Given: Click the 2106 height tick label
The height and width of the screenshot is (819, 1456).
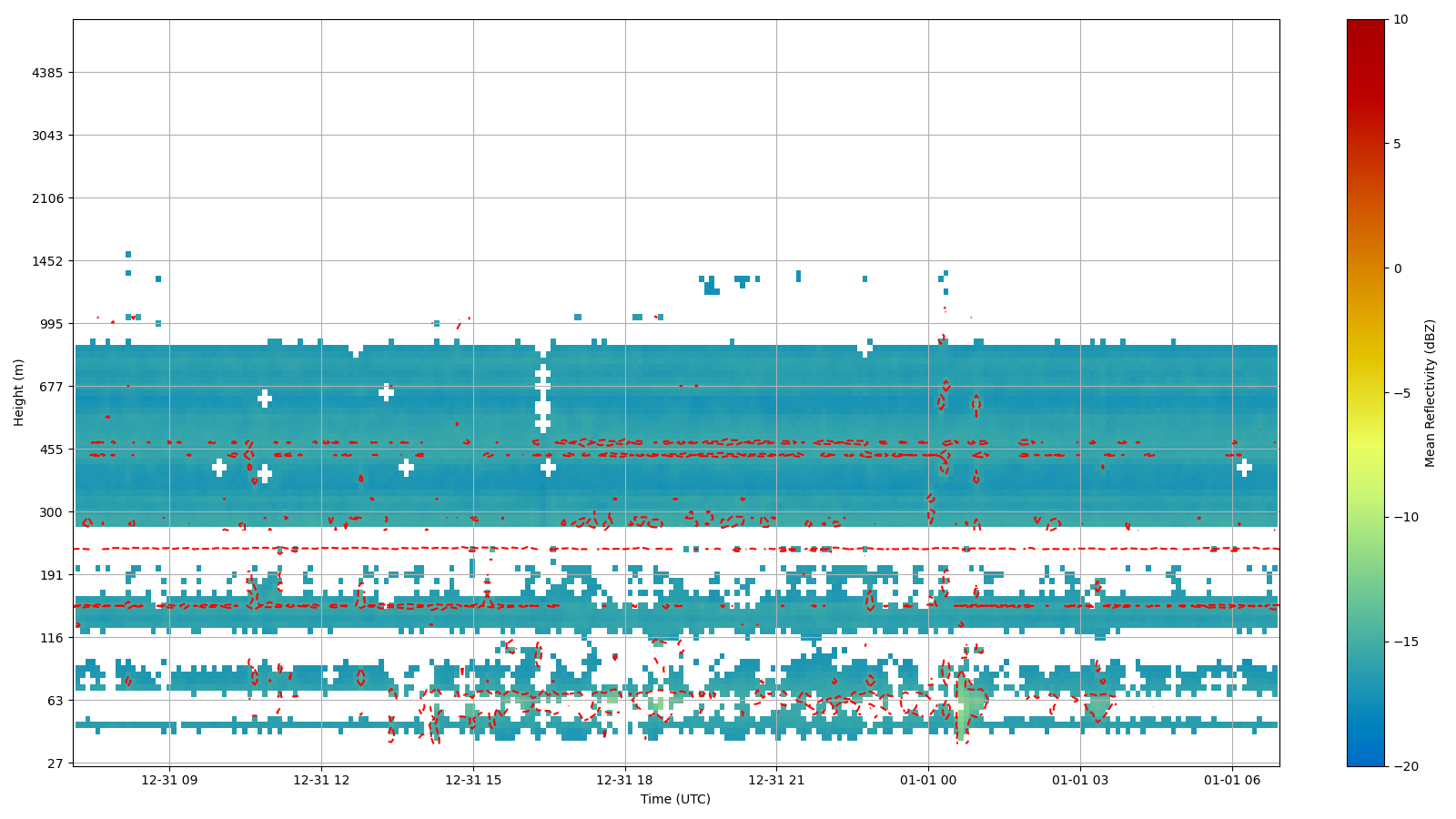Looking at the screenshot, I should point(46,198).
